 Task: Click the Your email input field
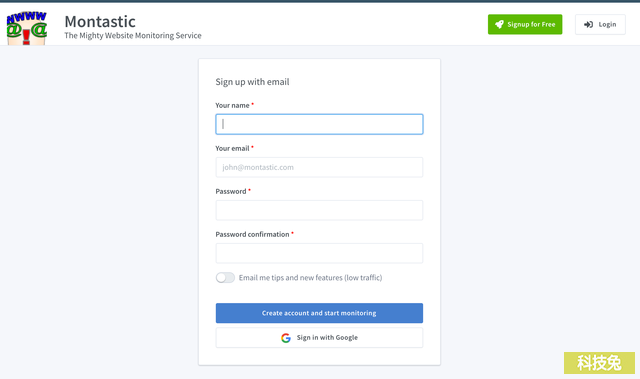click(319, 167)
